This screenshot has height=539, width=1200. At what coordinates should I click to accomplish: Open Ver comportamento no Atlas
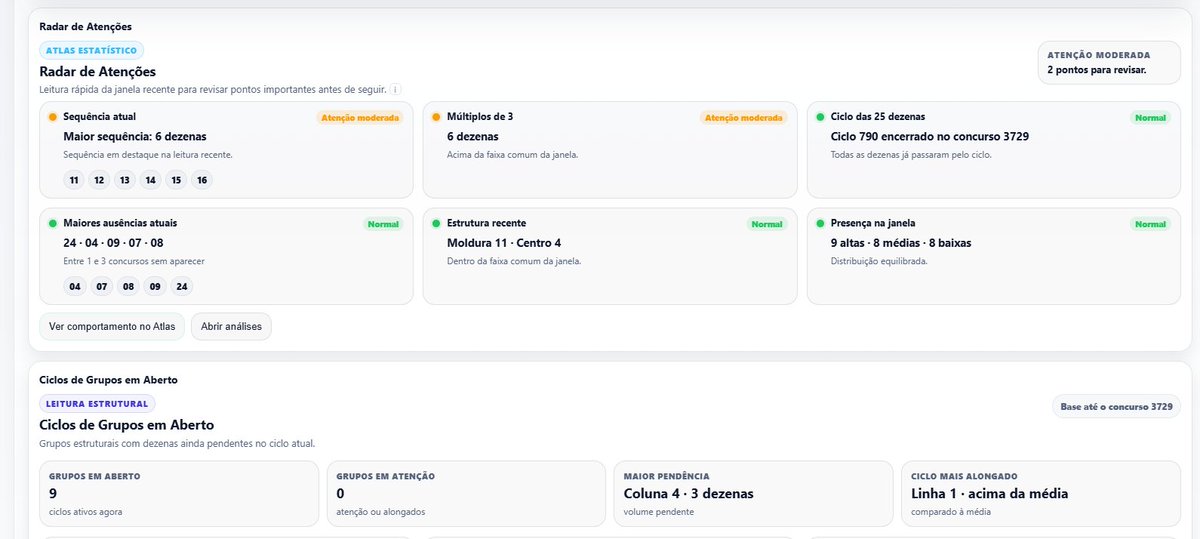[112, 326]
